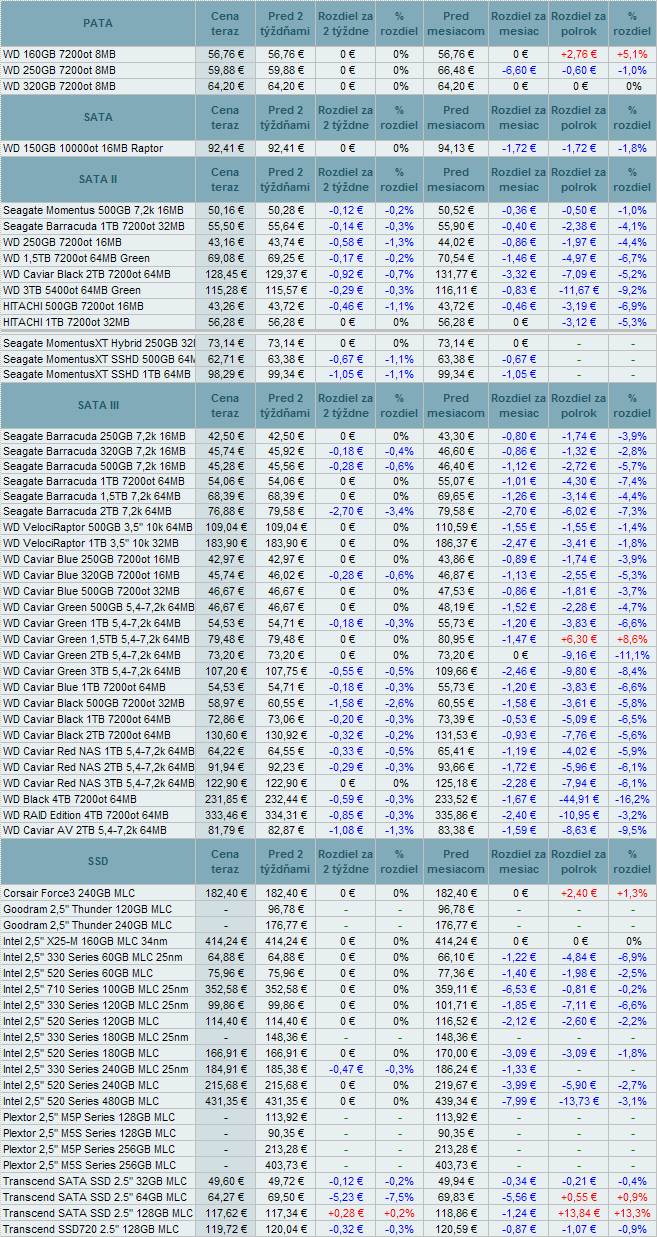The image size is (657, 1237).
Task: Select the WD 160GB 7200ot 8MB row name
Action: [x=59, y=54]
